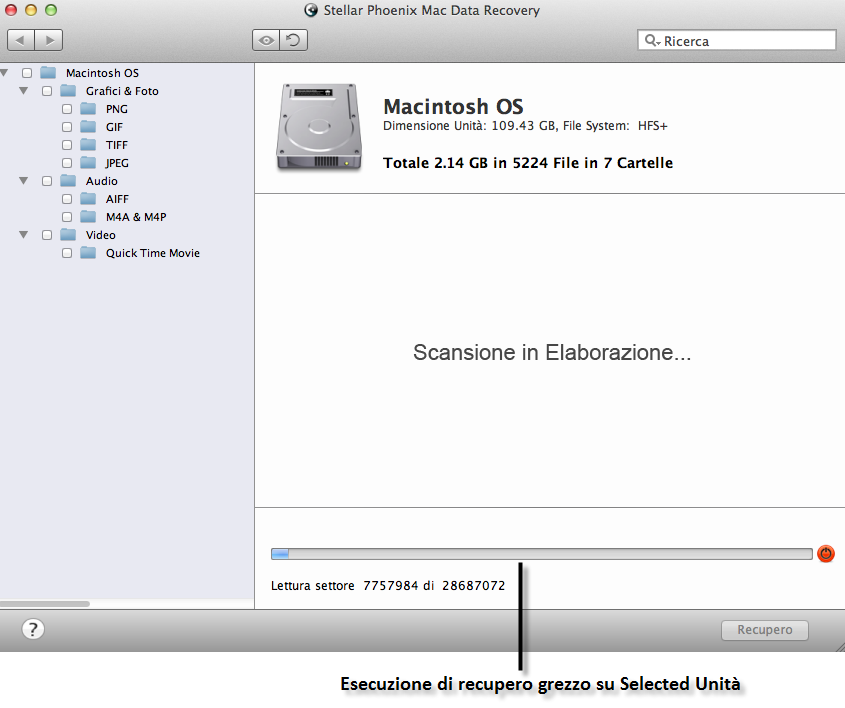Tick the Audio checkbox

pyautogui.click(x=47, y=181)
